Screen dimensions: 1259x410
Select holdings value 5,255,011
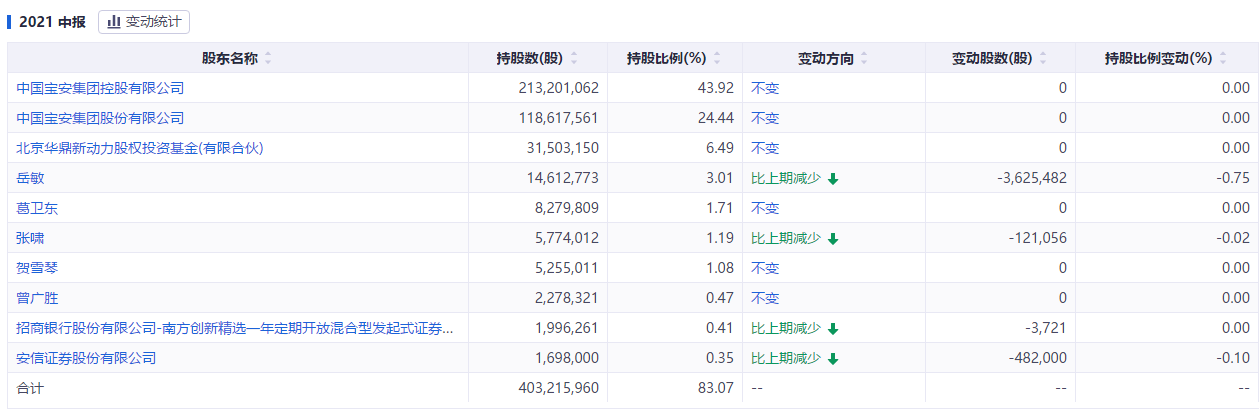pos(567,268)
